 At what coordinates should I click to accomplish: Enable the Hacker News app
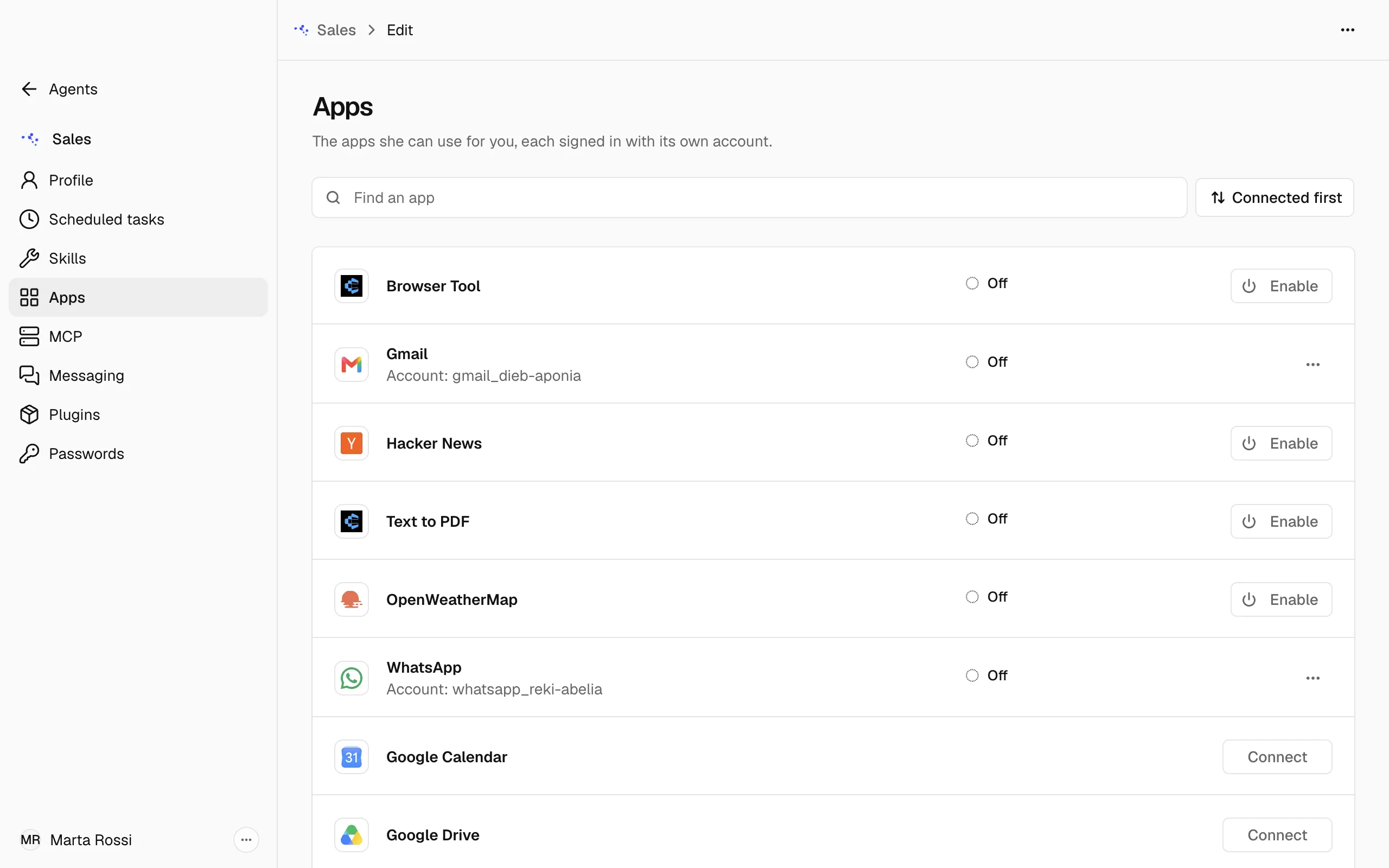pyautogui.click(x=1281, y=443)
